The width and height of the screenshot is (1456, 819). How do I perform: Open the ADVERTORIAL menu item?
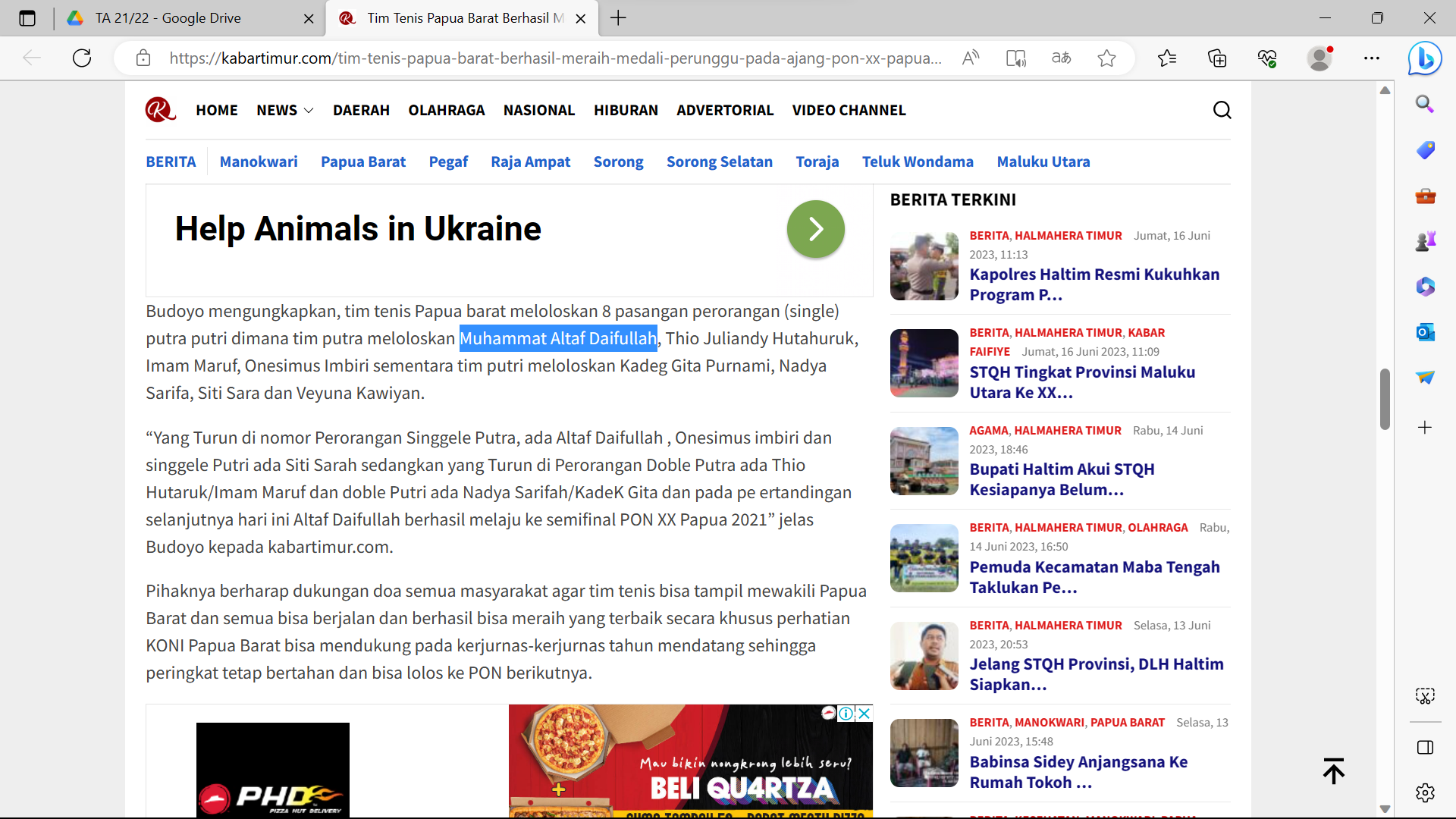tap(725, 110)
